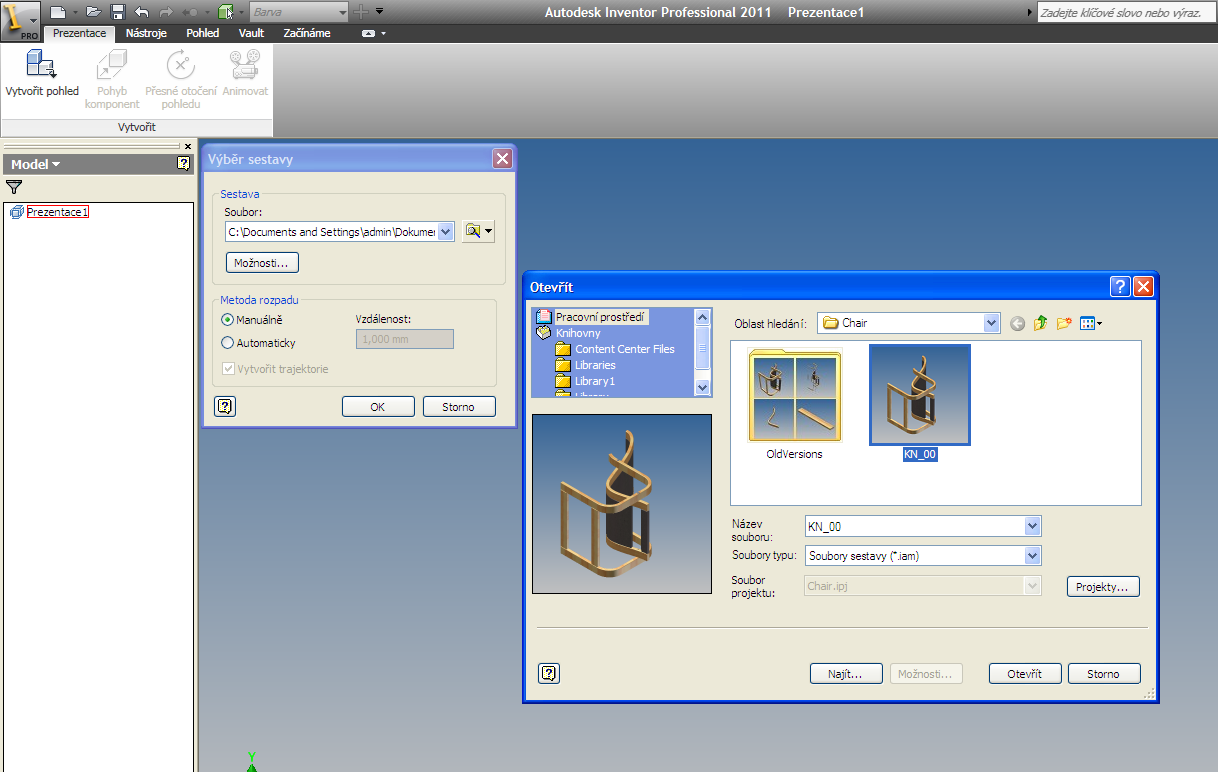1218x772 pixels.
Task: Click Vytvořit pohled ribbon tool
Action: click(42, 74)
